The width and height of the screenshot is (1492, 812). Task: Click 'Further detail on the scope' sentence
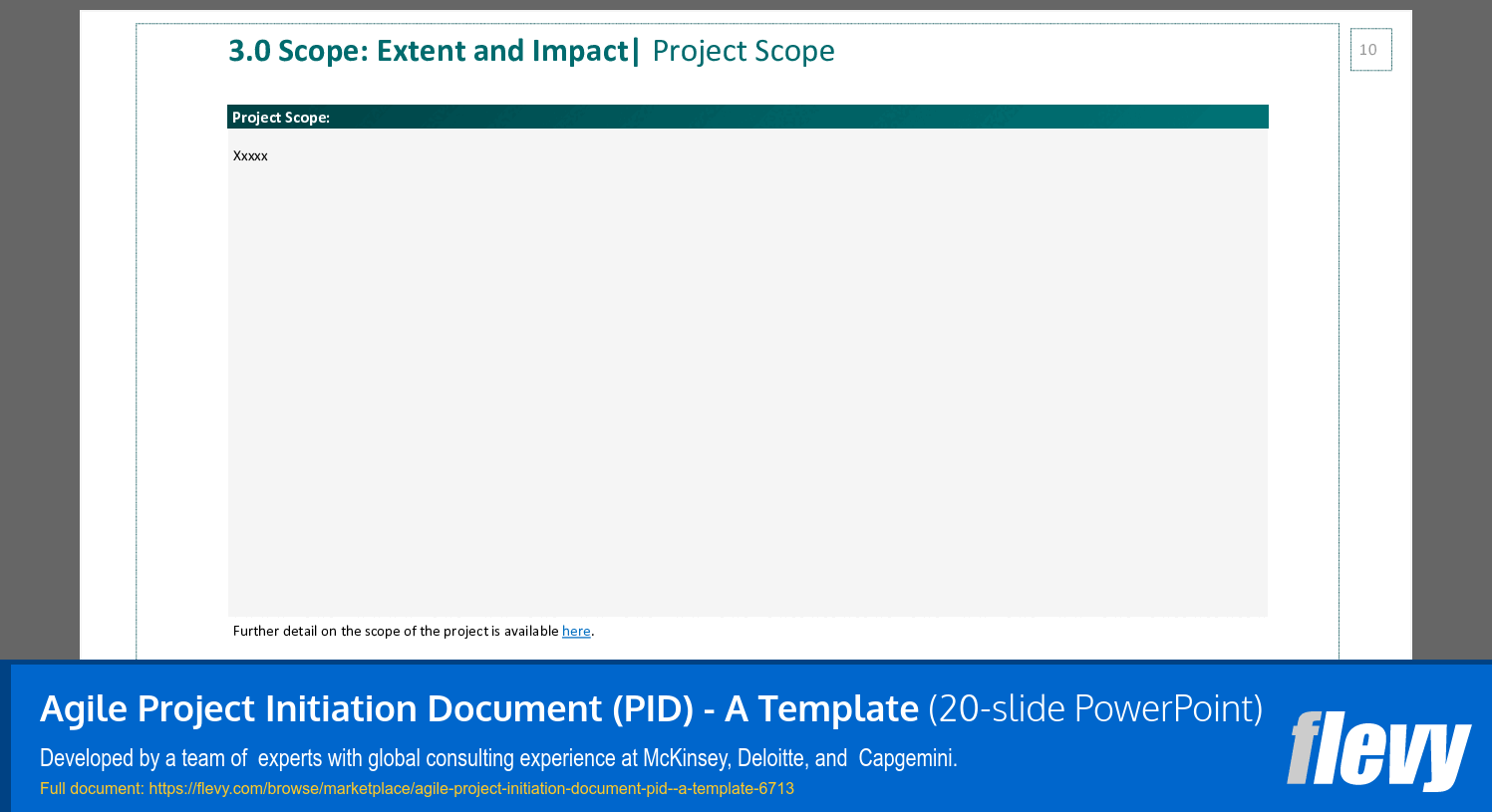coord(414,631)
